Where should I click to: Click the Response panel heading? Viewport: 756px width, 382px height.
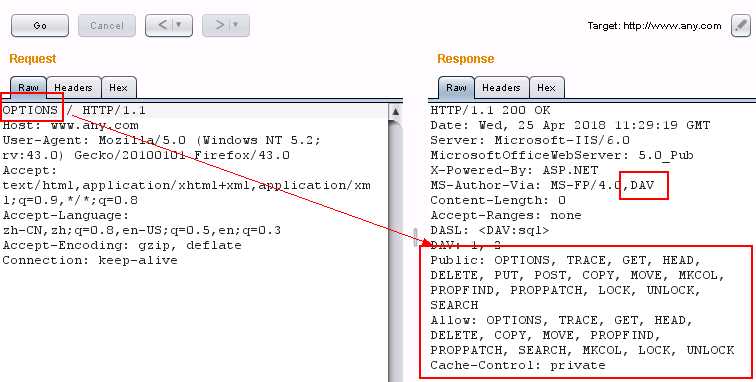(465, 59)
